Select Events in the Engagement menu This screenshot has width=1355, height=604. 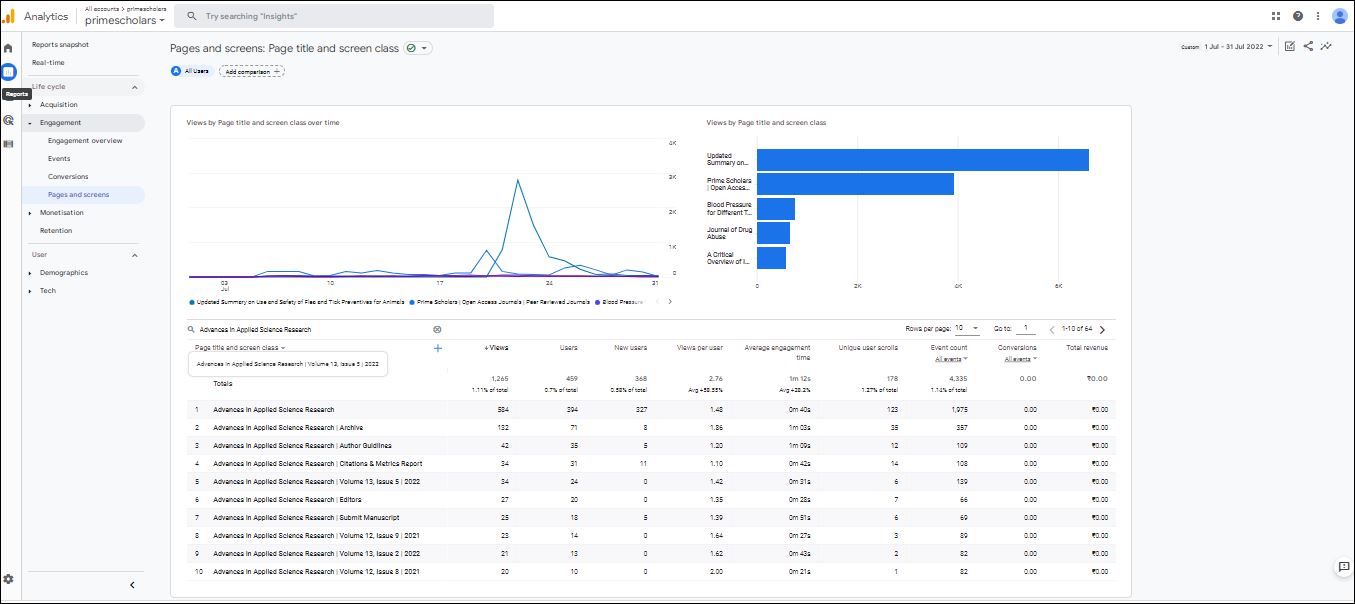point(59,159)
